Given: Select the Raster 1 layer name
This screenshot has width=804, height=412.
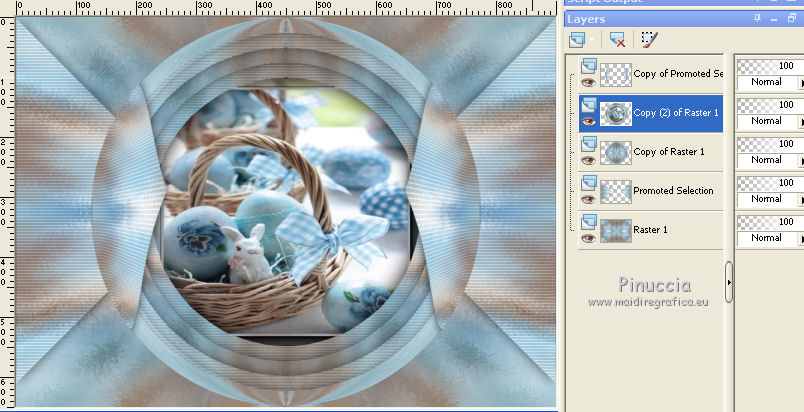Looking at the screenshot, I should click(650, 230).
